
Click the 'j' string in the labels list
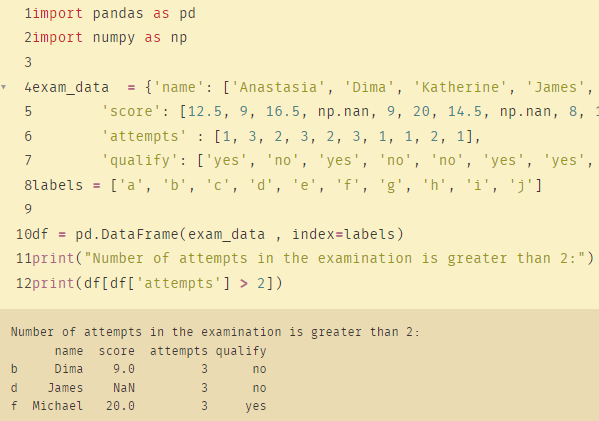tap(521, 185)
